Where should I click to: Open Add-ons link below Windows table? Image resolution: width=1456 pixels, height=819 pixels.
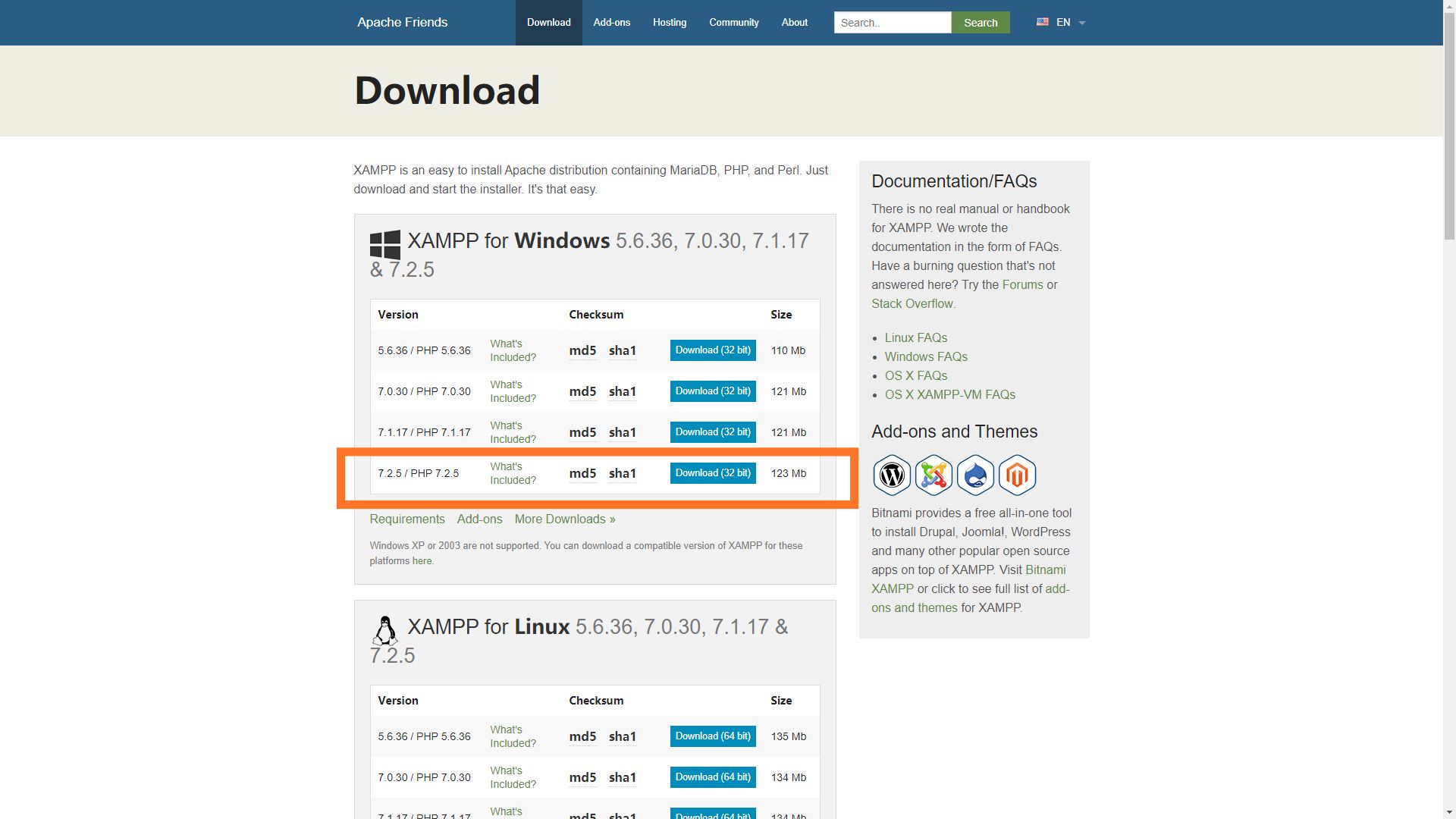tap(479, 519)
